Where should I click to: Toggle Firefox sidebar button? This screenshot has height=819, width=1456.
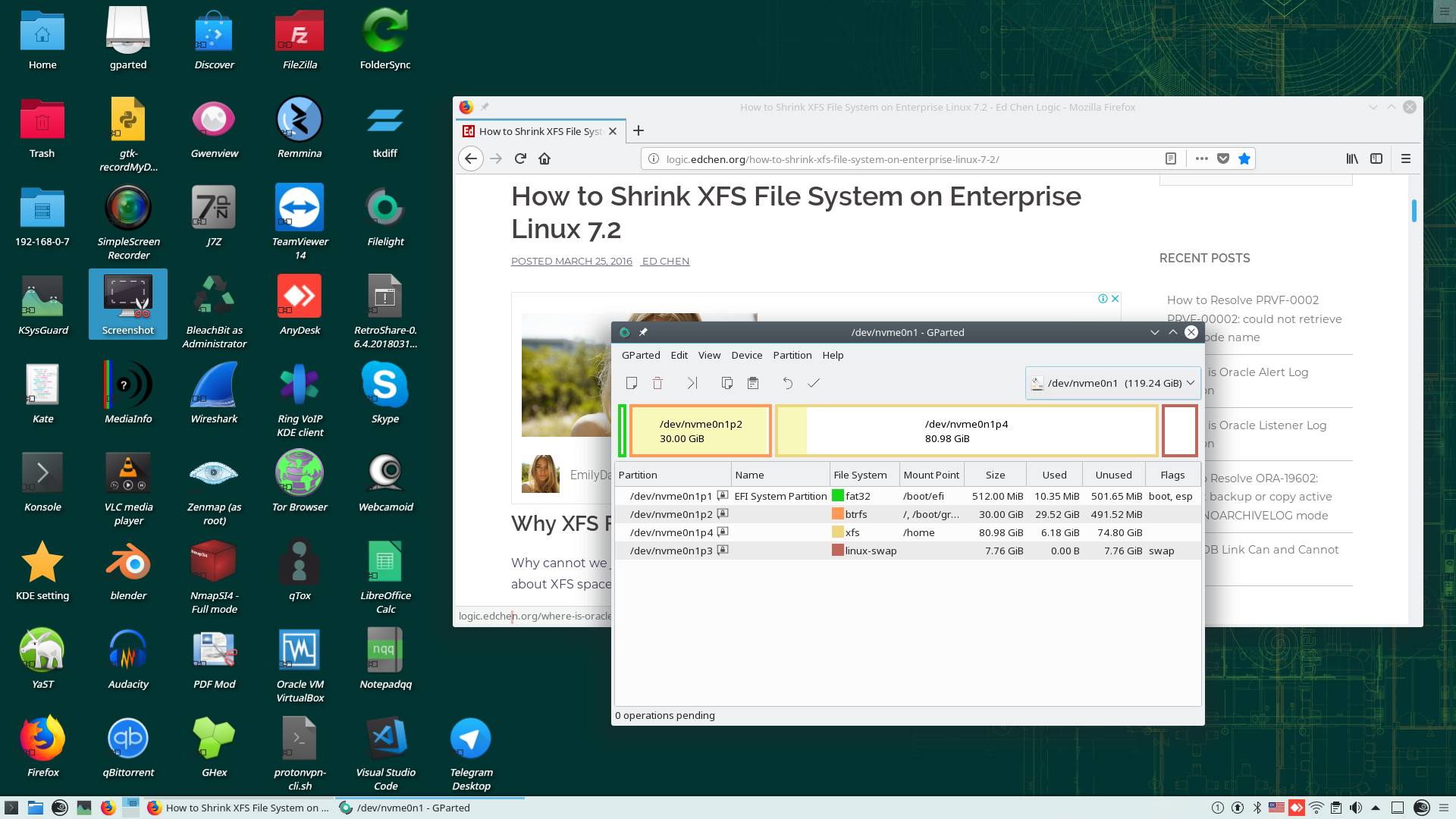pyautogui.click(x=1376, y=158)
